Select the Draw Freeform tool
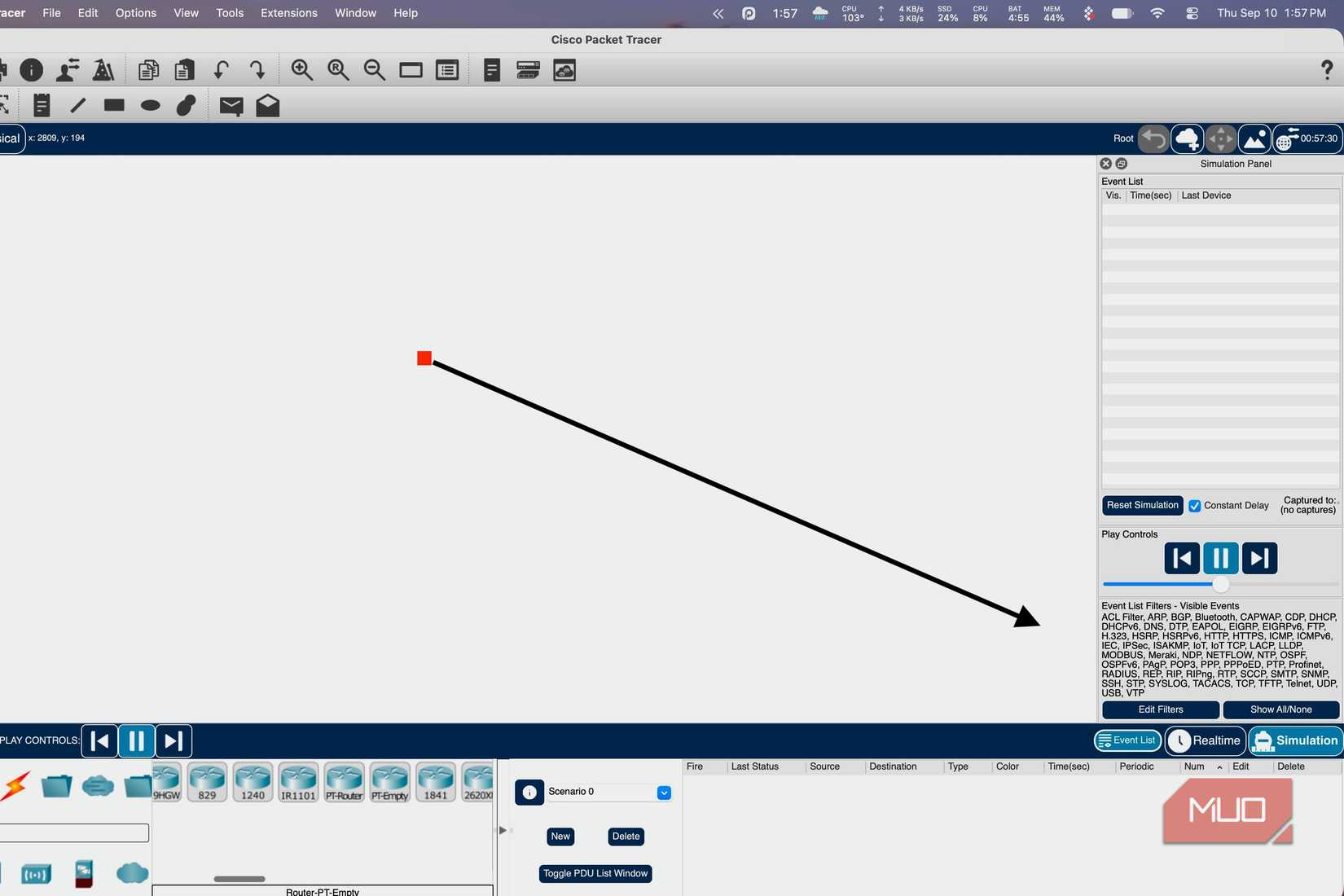 click(x=187, y=105)
